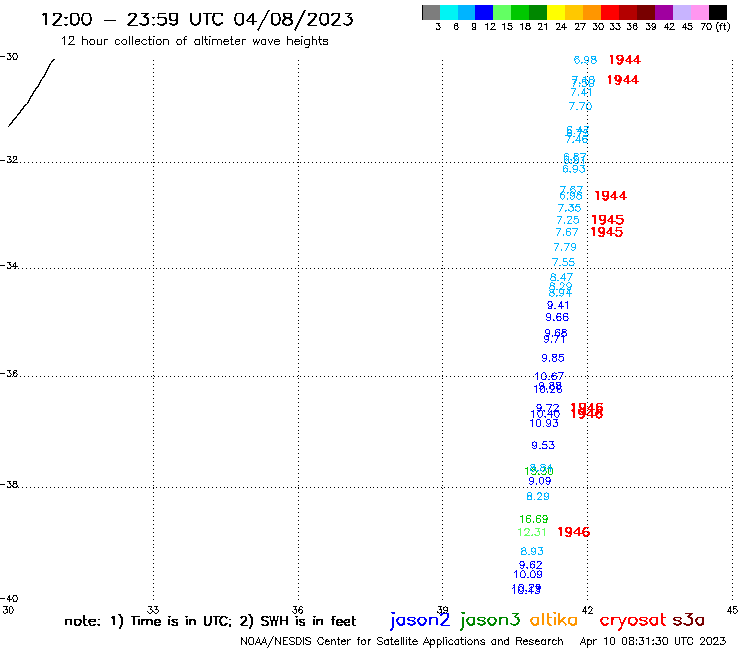740x650 pixels.
Task: Click the wave height value 10.93
Action: tap(544, 423)
